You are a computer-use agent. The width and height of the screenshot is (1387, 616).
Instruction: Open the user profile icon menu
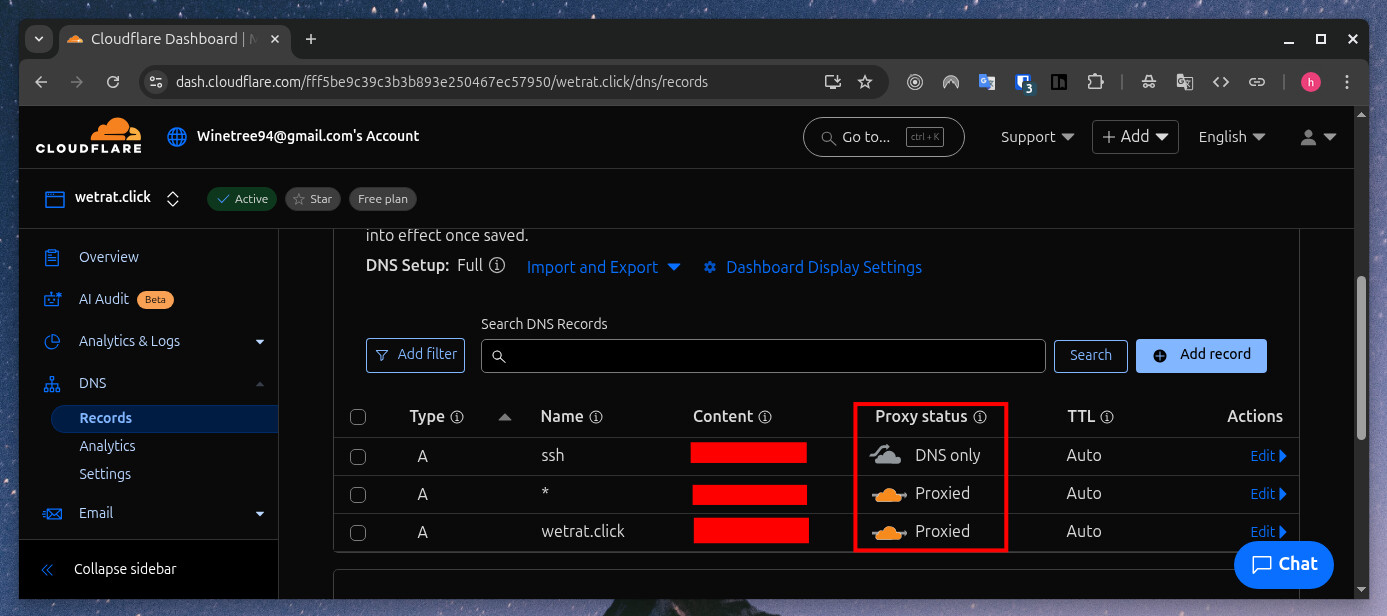[x=1317, y=137]
